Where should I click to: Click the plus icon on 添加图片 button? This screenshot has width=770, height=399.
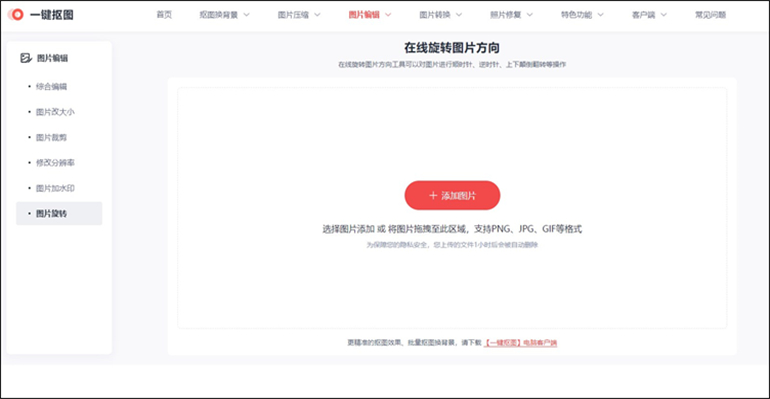(x=433, y=195)
